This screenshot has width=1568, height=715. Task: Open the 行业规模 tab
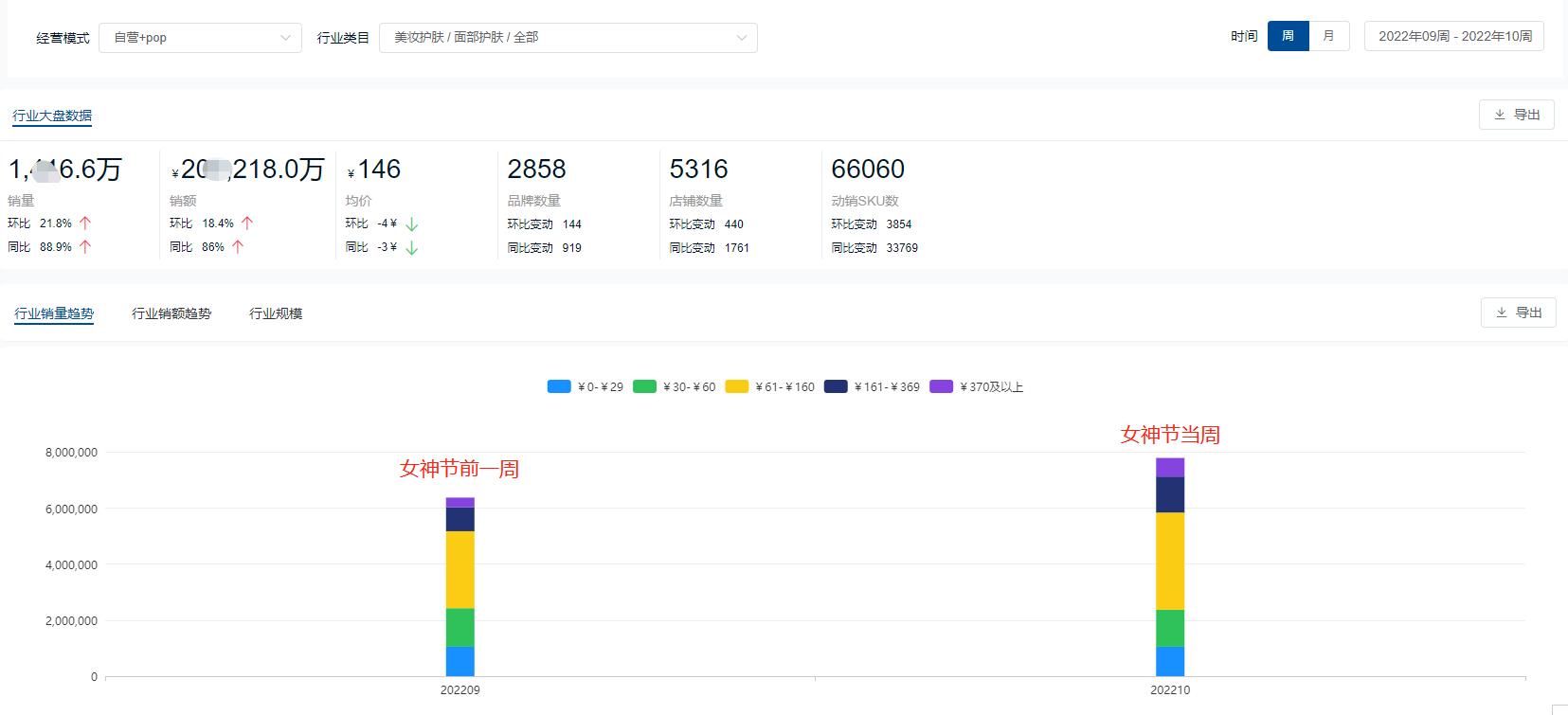[276, 313]
